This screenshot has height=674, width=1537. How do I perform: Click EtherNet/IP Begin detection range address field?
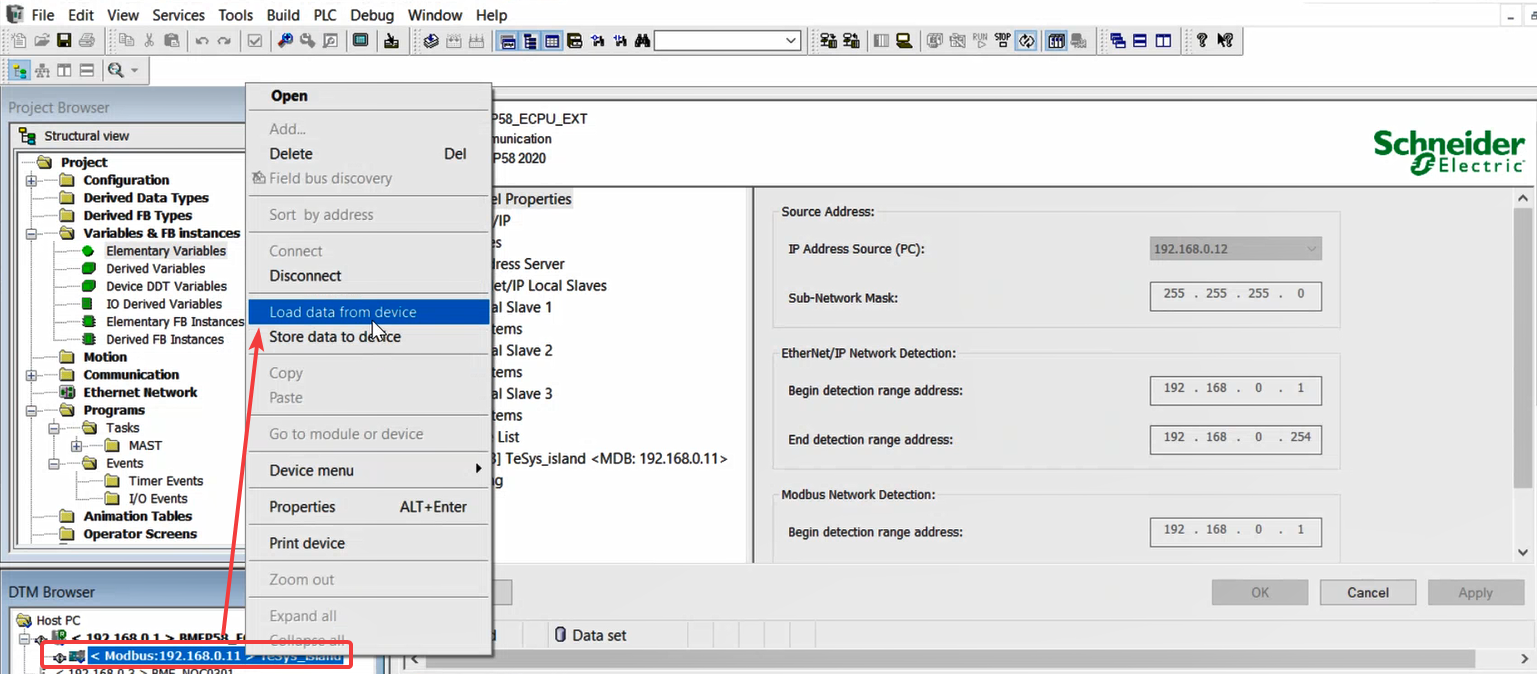tap(1236, 389)
